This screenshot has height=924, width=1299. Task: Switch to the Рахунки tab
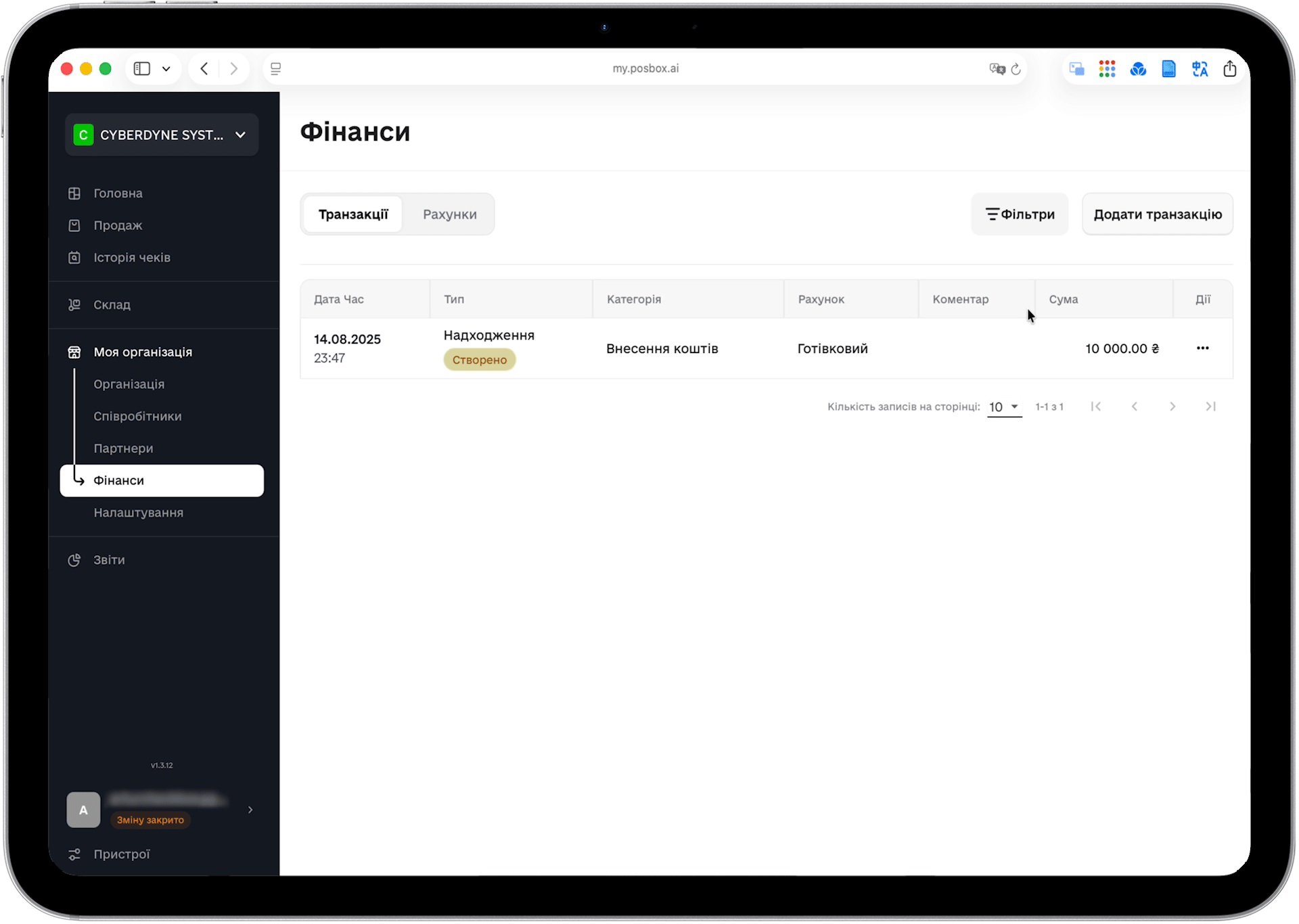449,214
